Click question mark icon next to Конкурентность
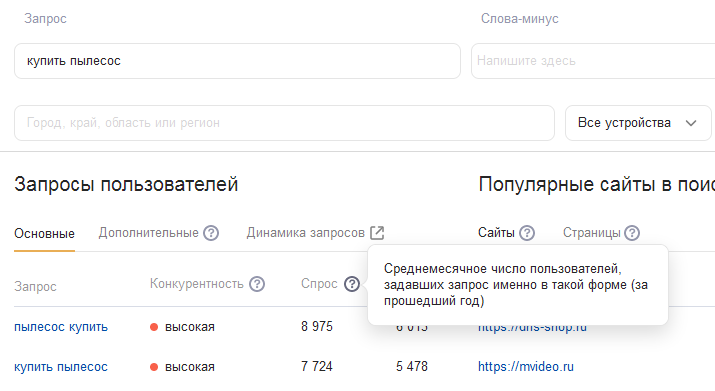 point(257,284)
